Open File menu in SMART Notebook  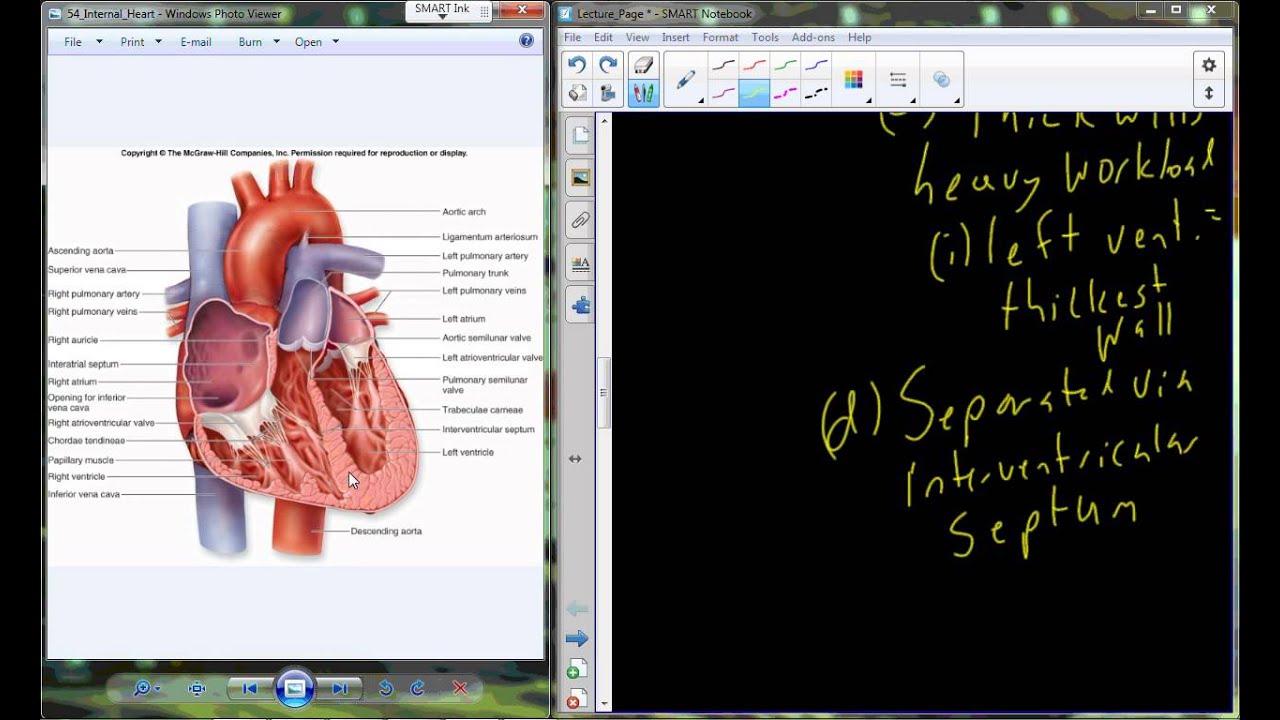click(573, 37)
